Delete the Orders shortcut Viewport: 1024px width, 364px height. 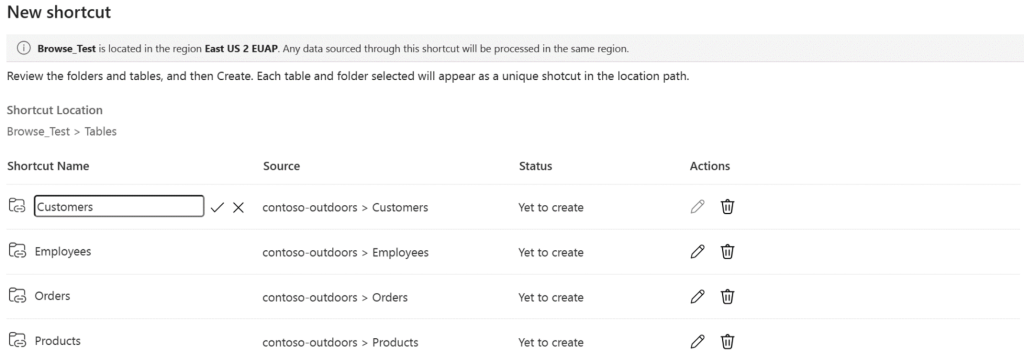pyautogui.click(x=728, y=297)
